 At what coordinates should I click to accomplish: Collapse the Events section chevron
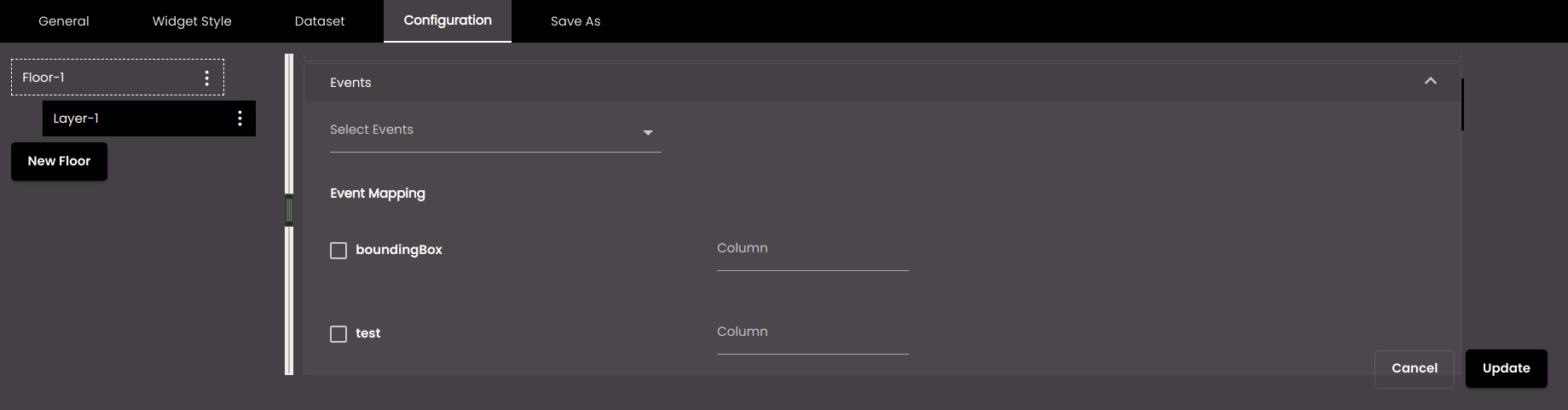[1431, 81]
